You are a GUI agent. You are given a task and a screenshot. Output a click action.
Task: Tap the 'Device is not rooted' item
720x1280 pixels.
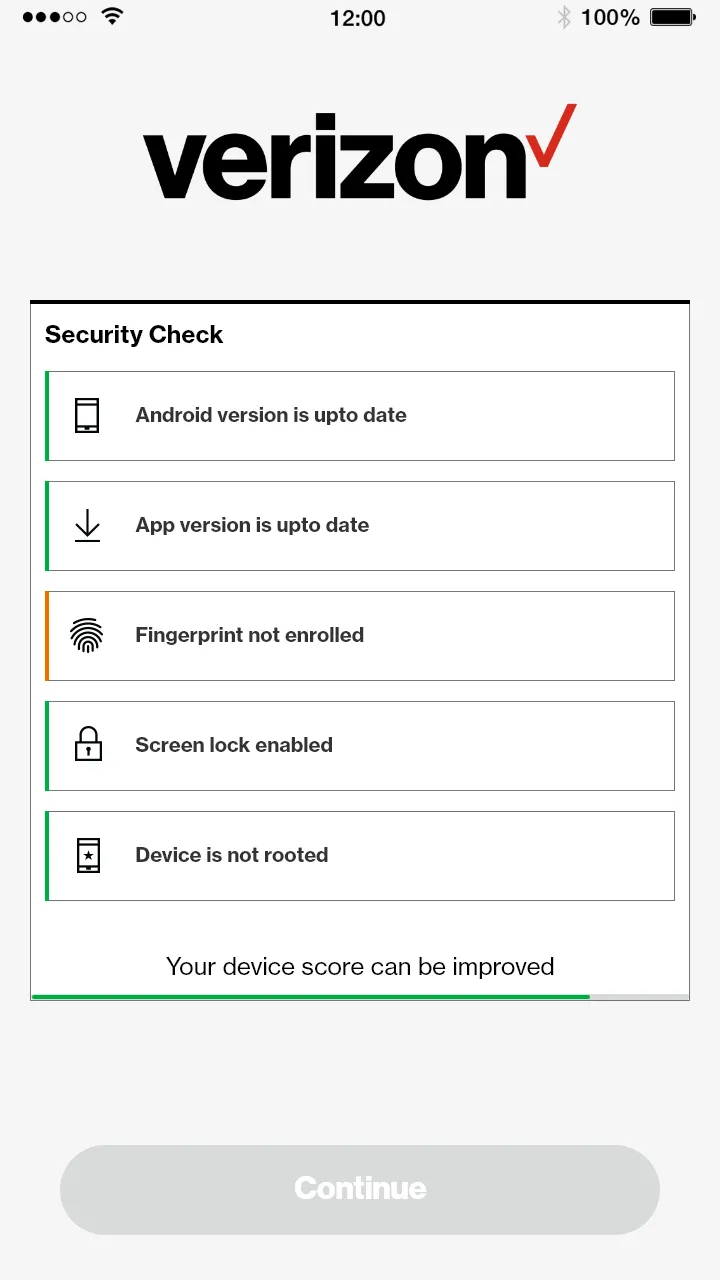[x=360, y=856]
